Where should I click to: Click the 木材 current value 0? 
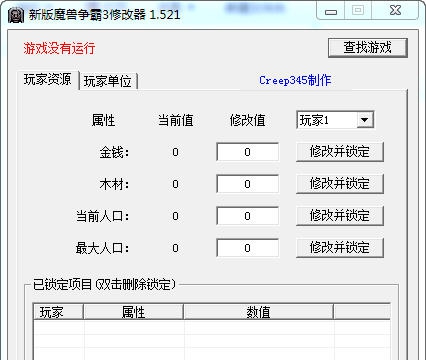(175, 184)
